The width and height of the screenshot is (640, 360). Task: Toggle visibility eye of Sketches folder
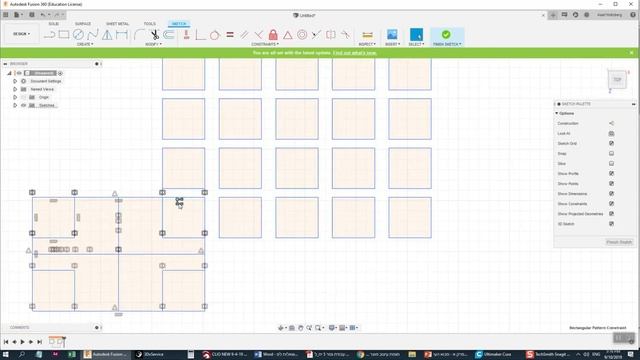coord(23,105)
